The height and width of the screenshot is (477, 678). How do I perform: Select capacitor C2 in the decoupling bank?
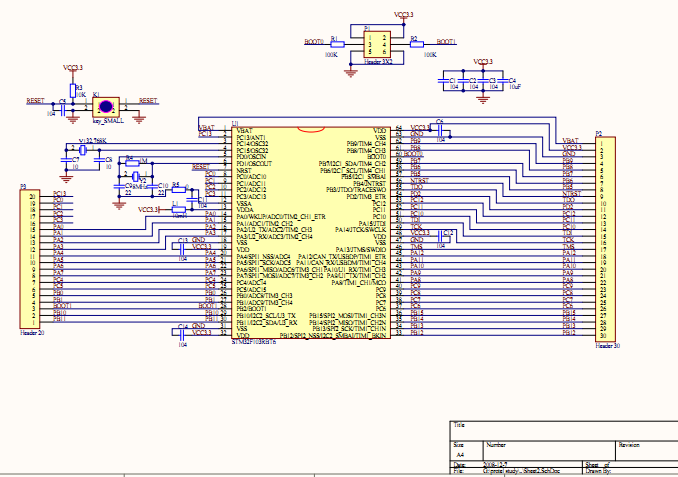coord(464,81)
